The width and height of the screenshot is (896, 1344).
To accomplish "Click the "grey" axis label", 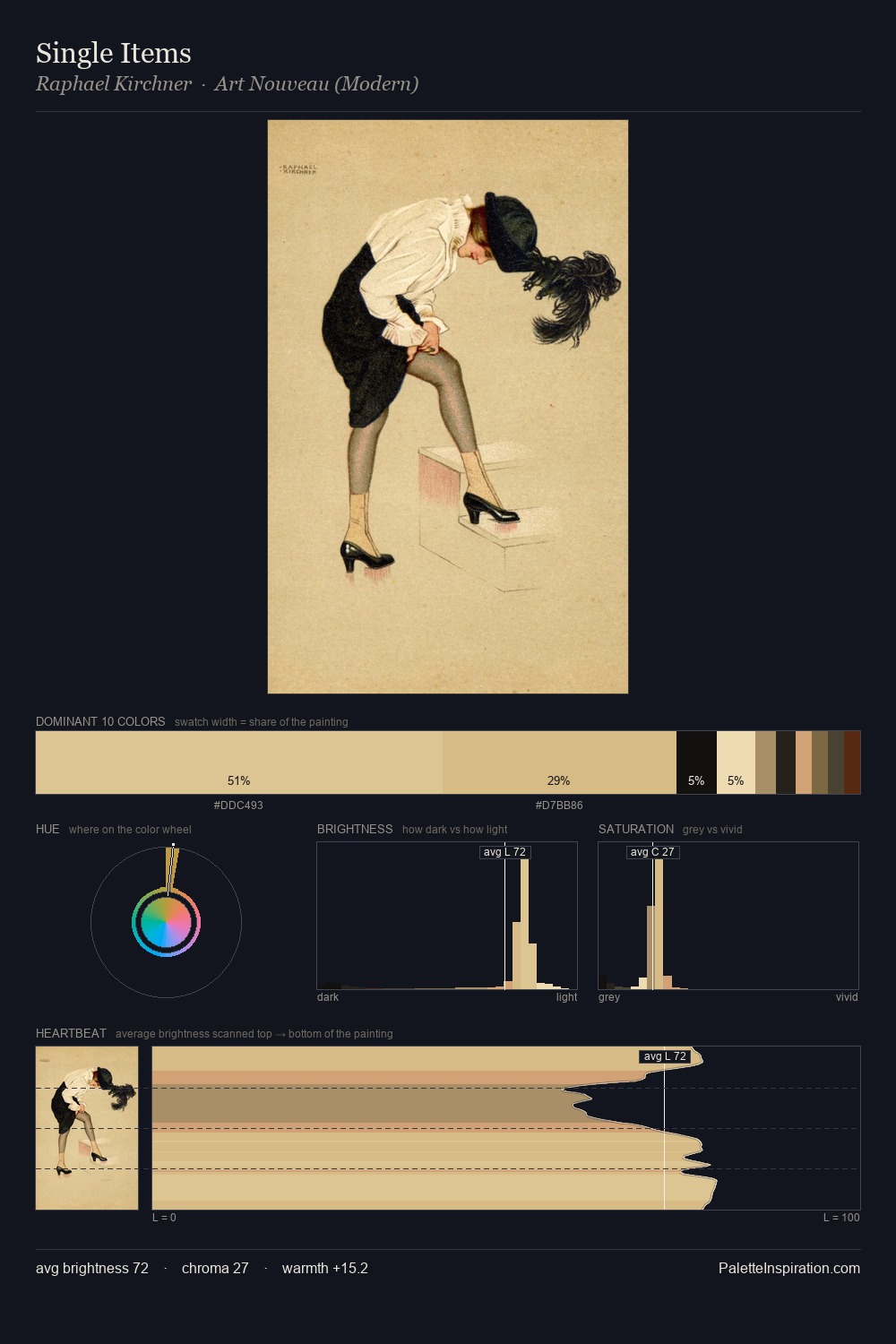I will 609,997.
